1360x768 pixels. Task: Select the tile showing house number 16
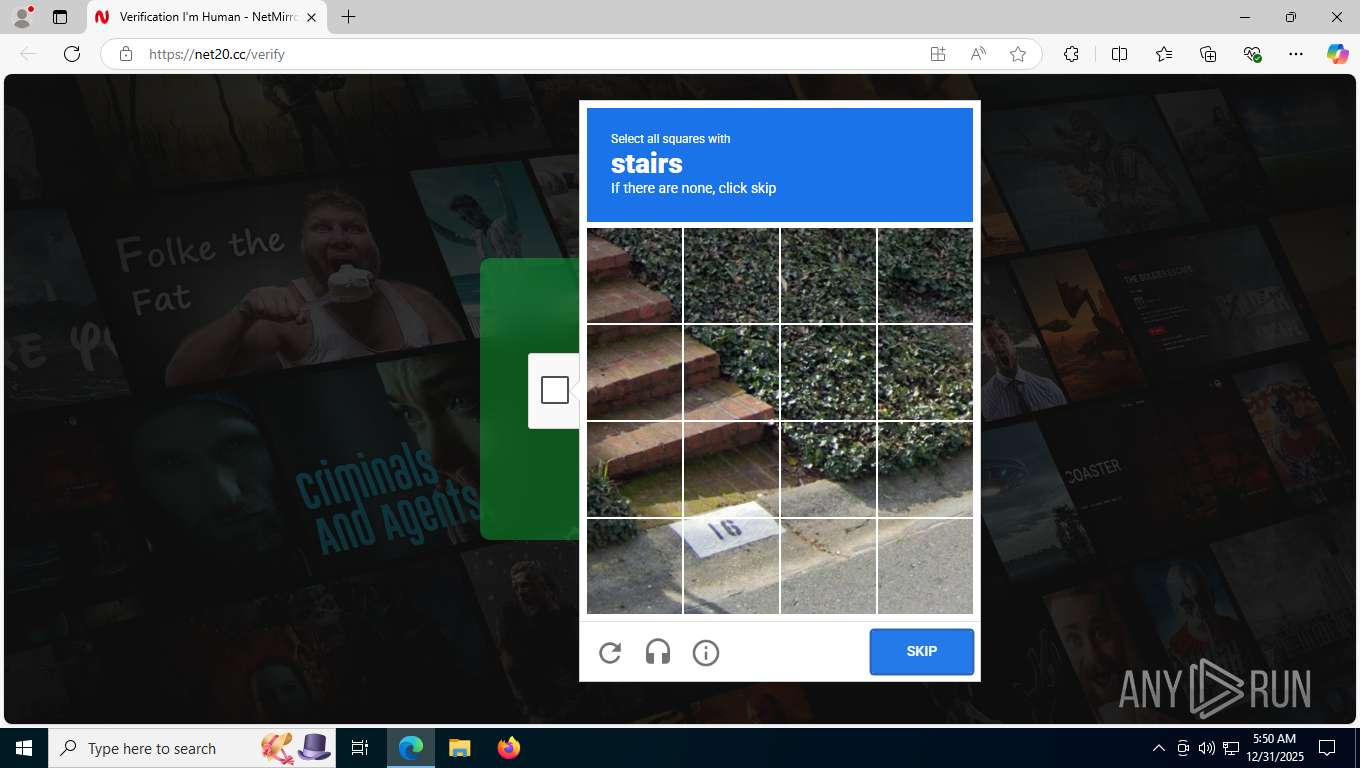(x=731, y=566)
